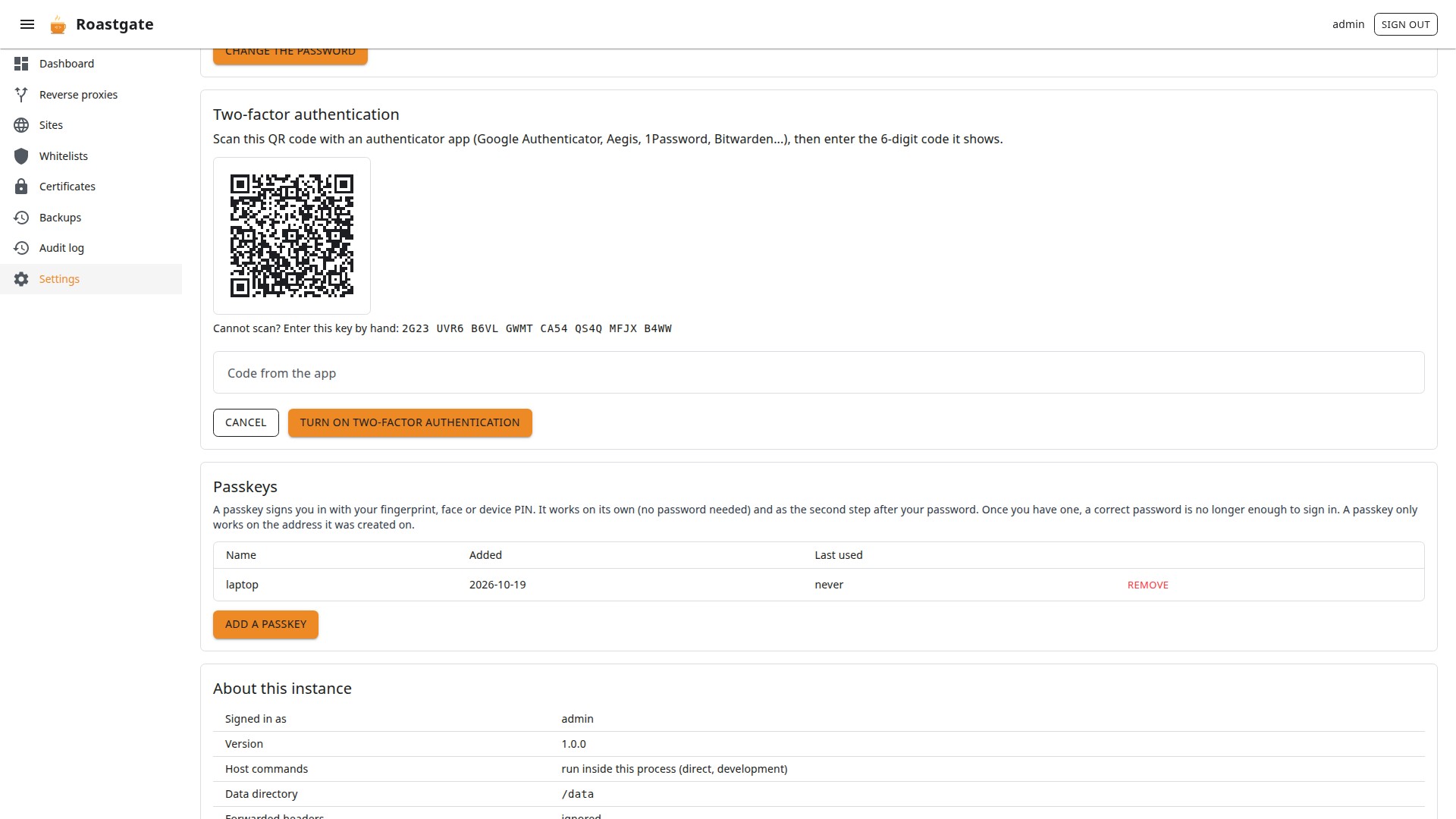Turn on two-factor authentication
Screen dimensions: 1456x819
[409, 422]
